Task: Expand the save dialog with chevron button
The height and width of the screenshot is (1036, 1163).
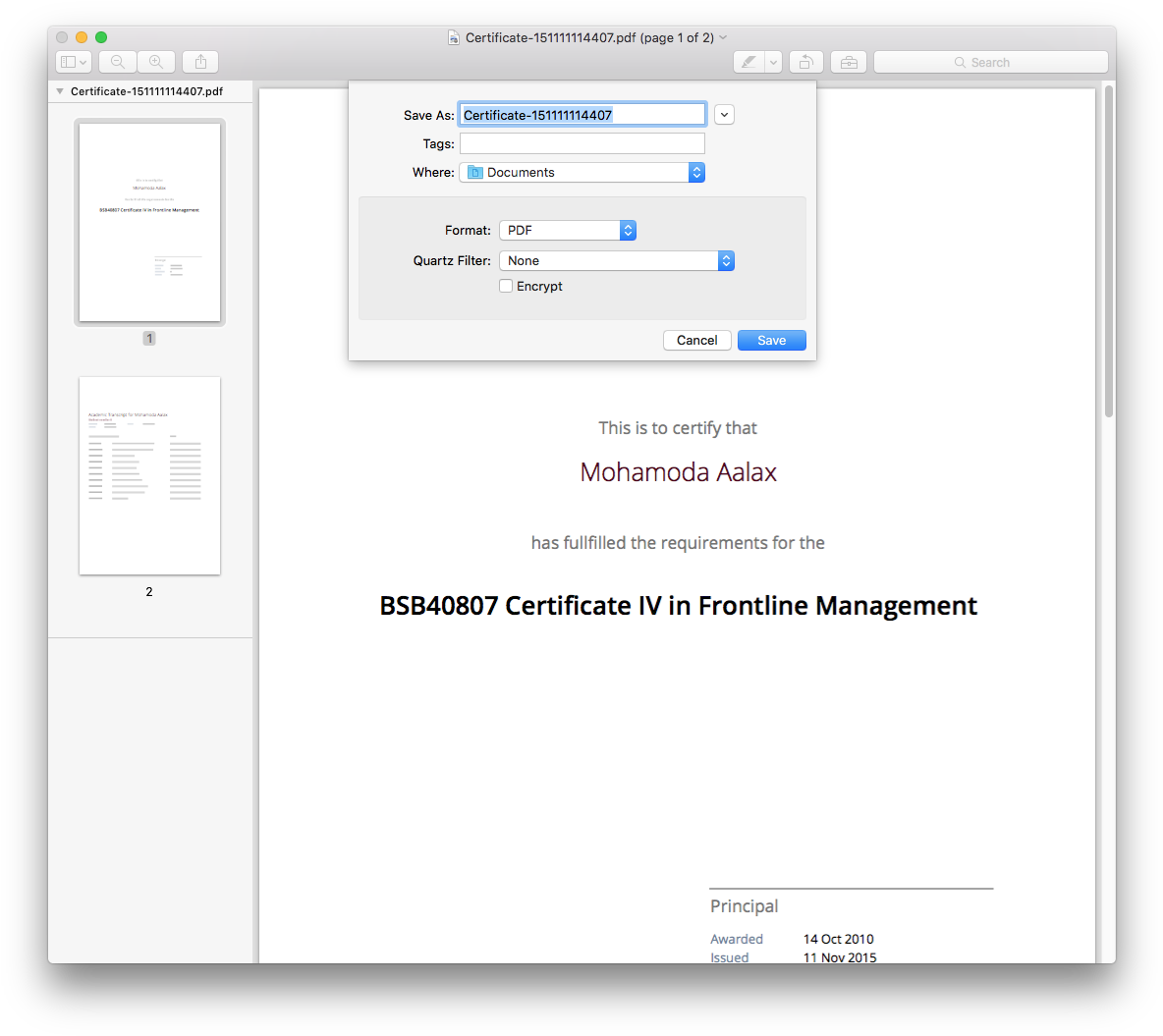Action: pyautogui.click(x=725, y=115)
